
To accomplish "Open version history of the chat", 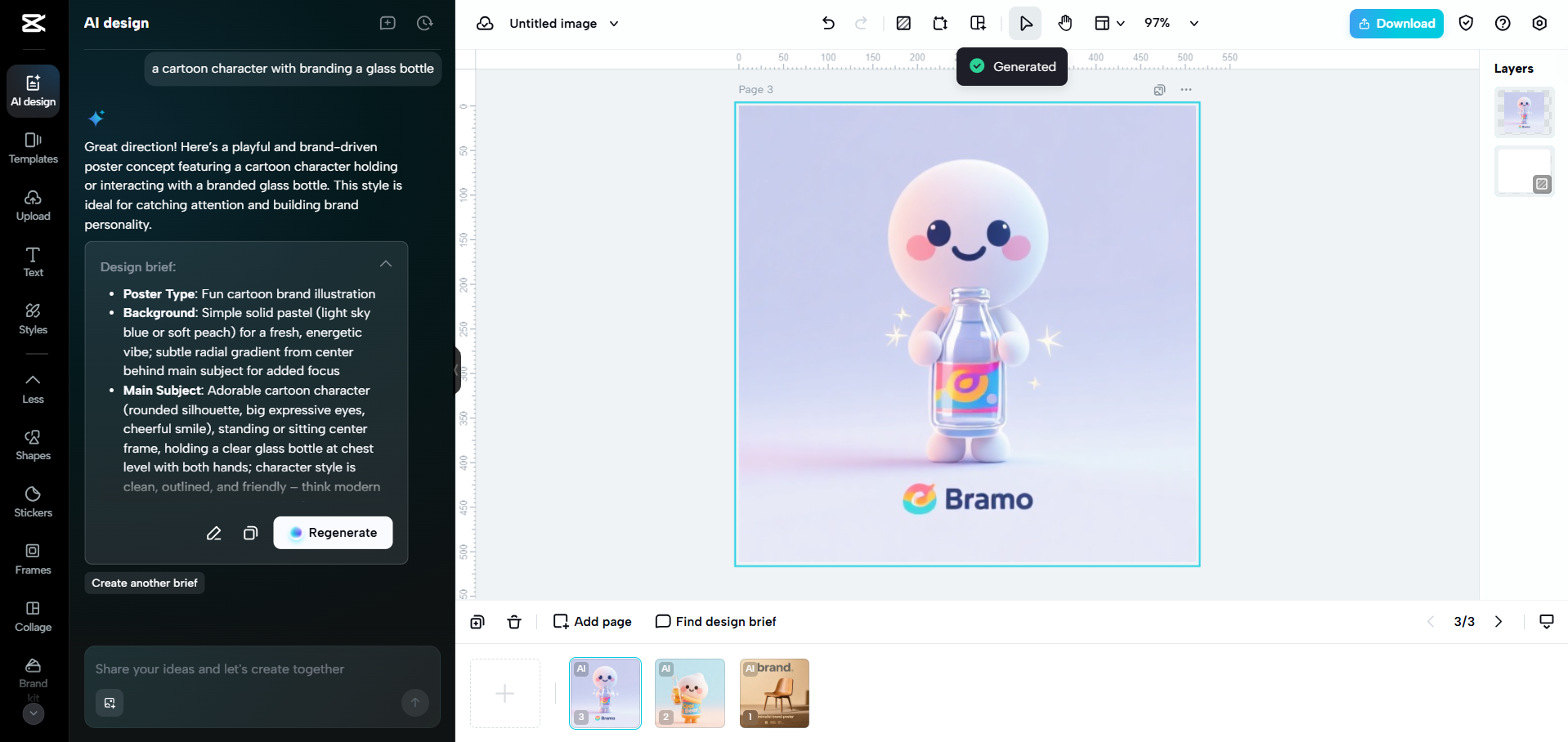I will [x=425, y=23].
